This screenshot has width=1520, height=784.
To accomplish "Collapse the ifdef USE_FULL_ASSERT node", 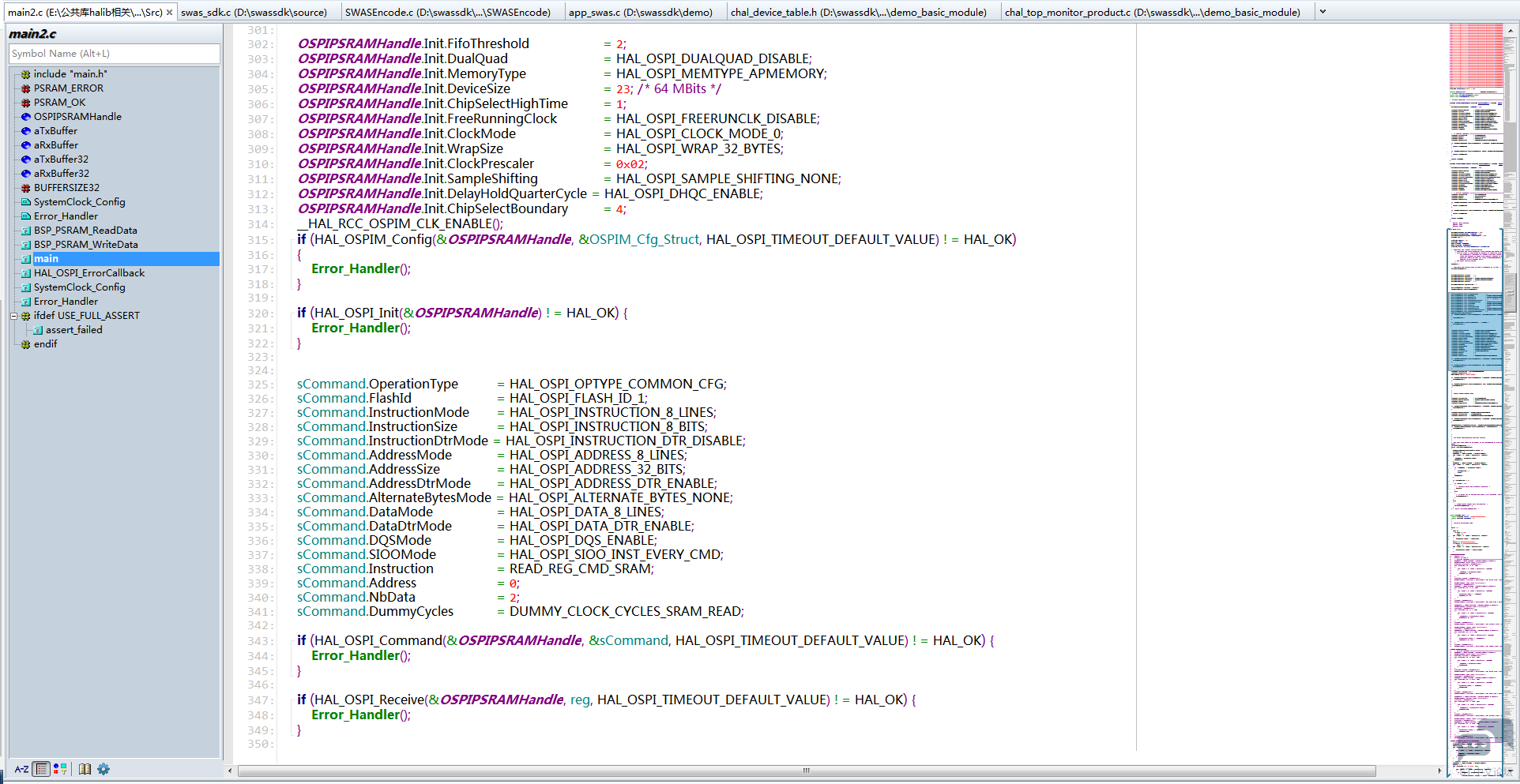I will point(14,316).
